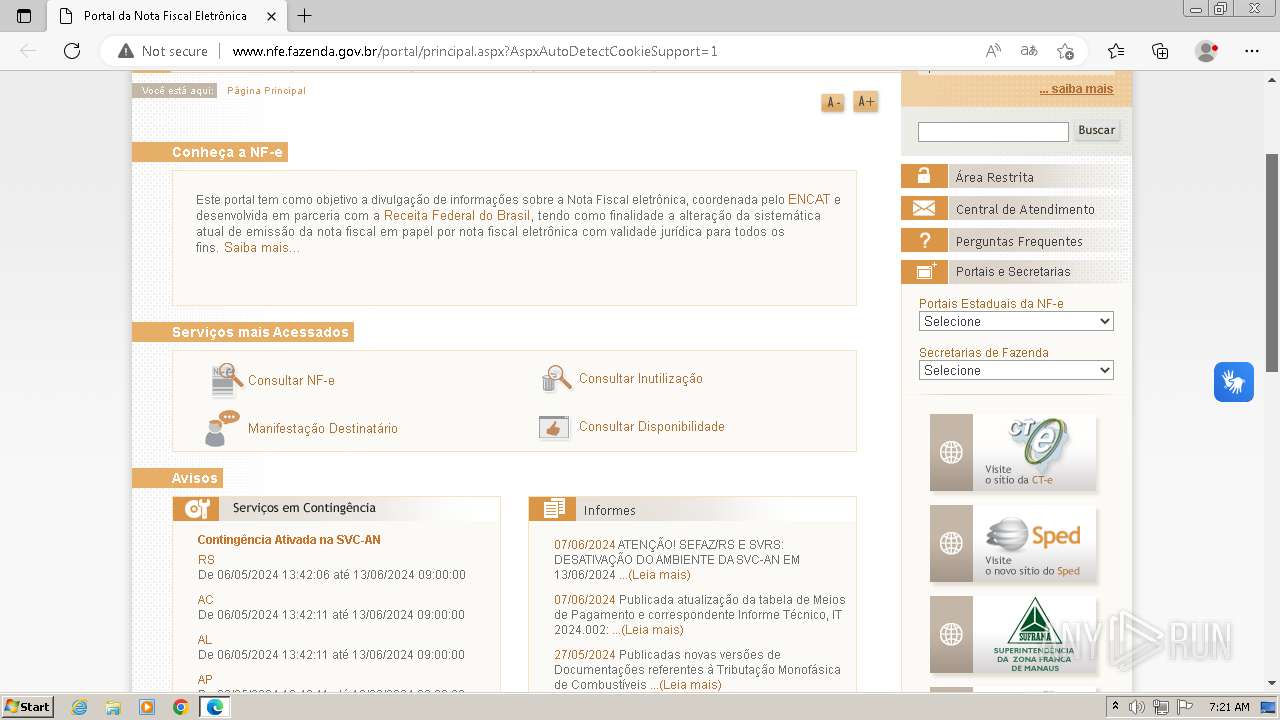
Task: Click the Edge profile avatar
Action: tap(1207, 51)
